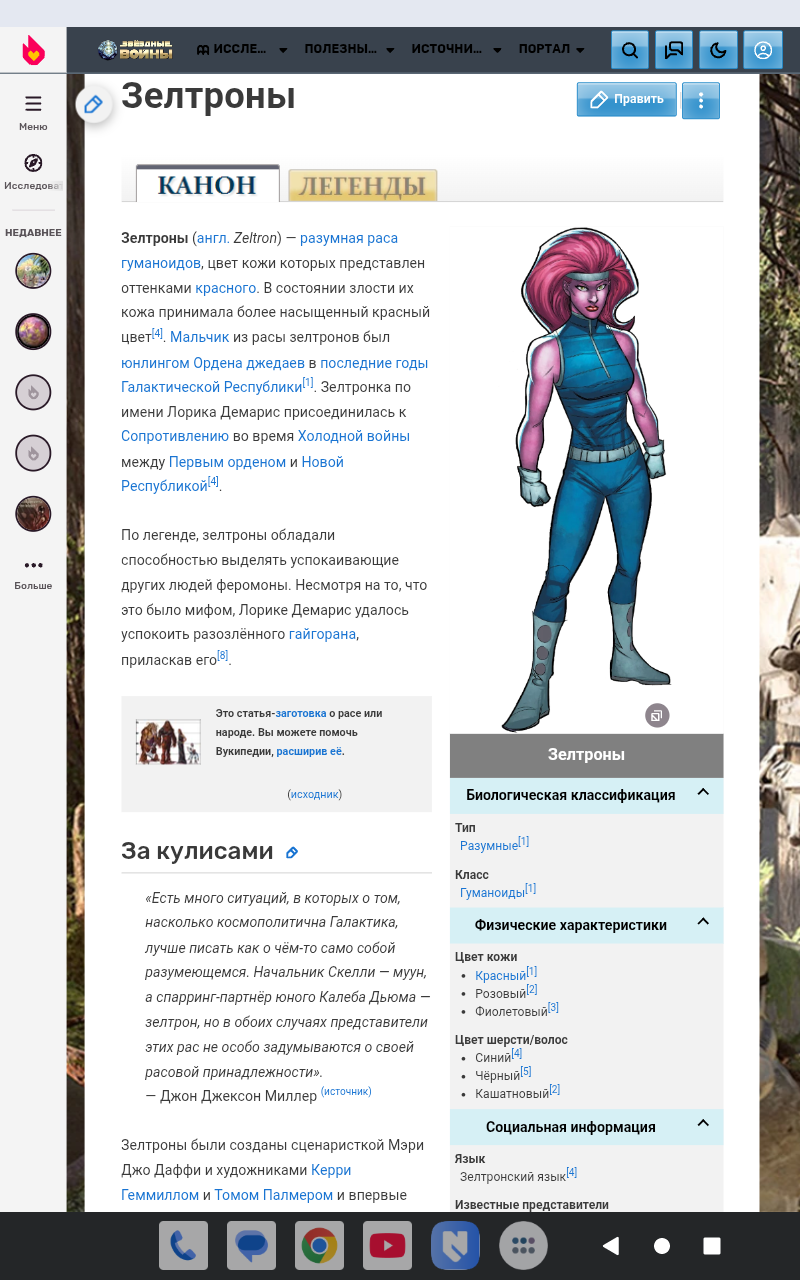Click the Звёздные Войны wiki logo
The height and width of the screenshot is (1280, 800).
click(135, 49)
